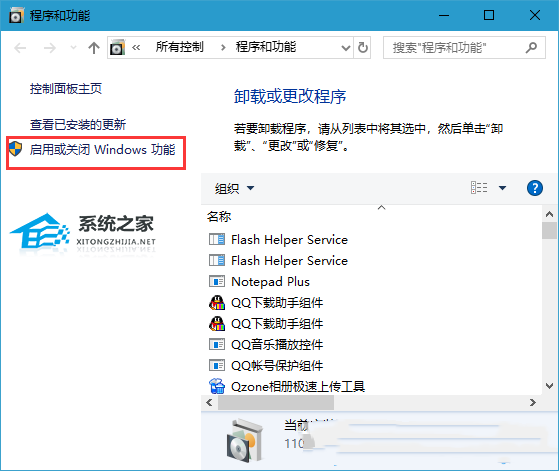This screenshot has height=471, width=559.
Task: Expand the recent locations dropdown arrow
Action: (x=73, y=47)
